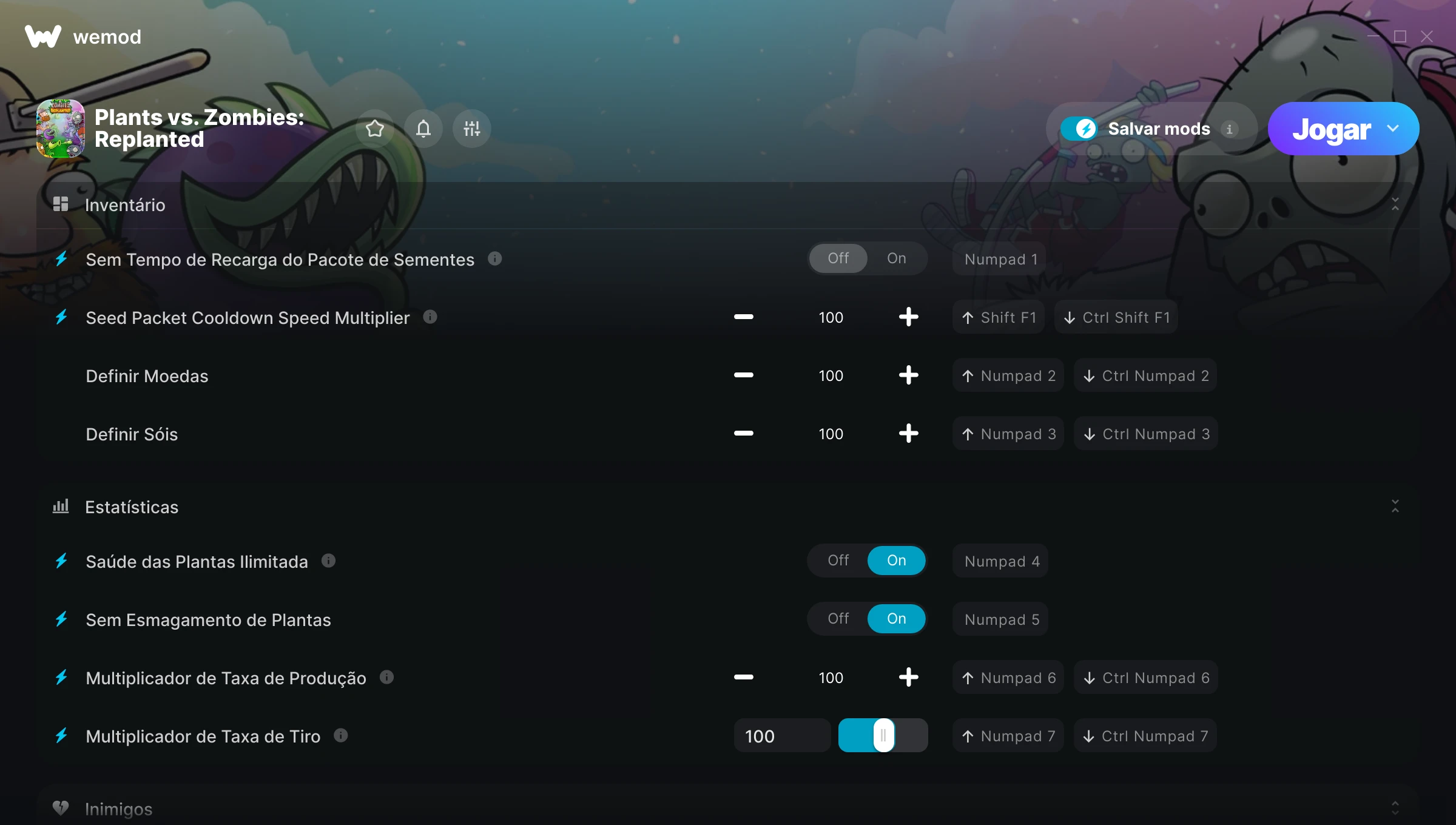Expand the Inimigos section
Screen dimensions: 1456x825
tap(1395, 808)
